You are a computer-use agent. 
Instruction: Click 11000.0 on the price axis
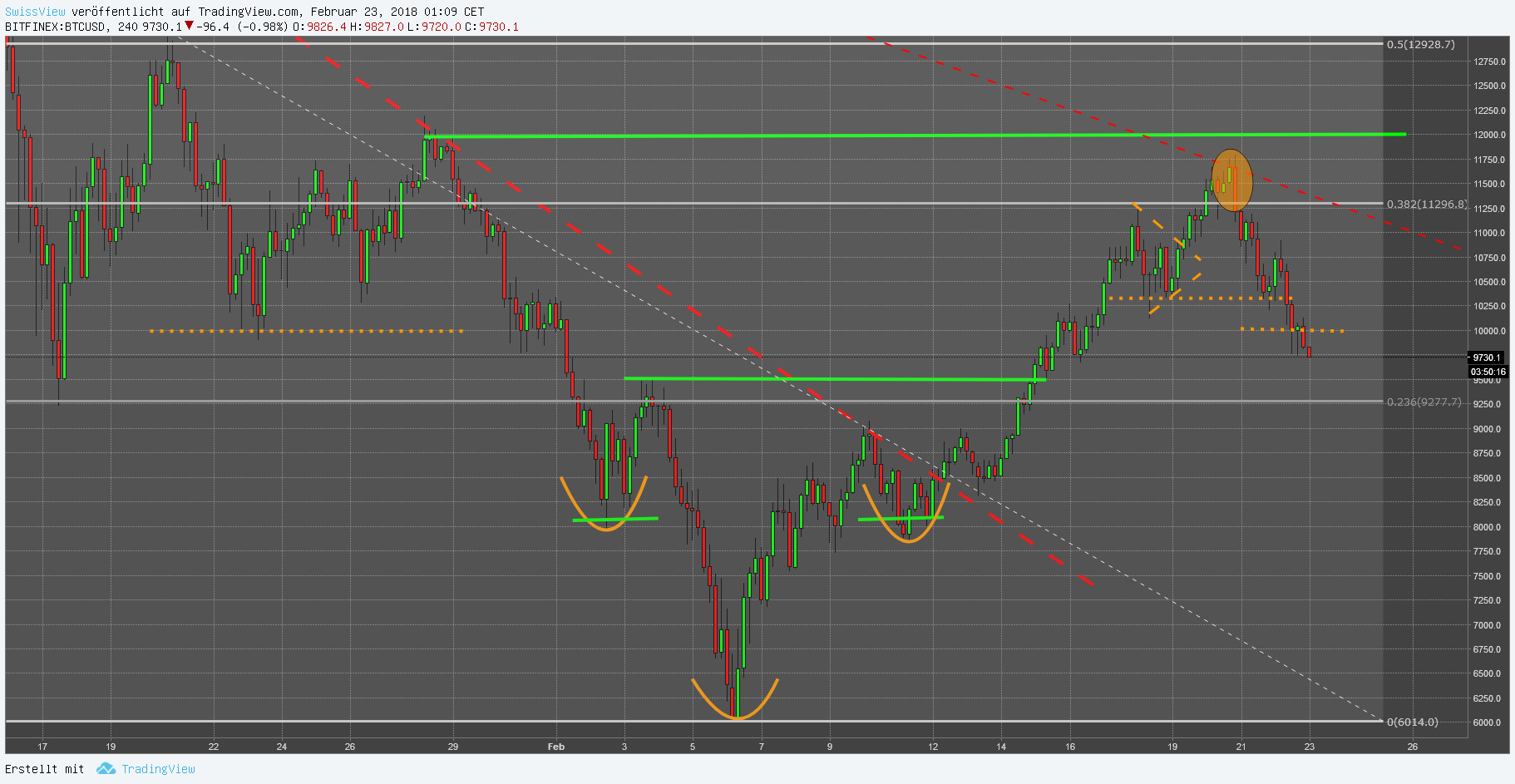(1489, 233)
